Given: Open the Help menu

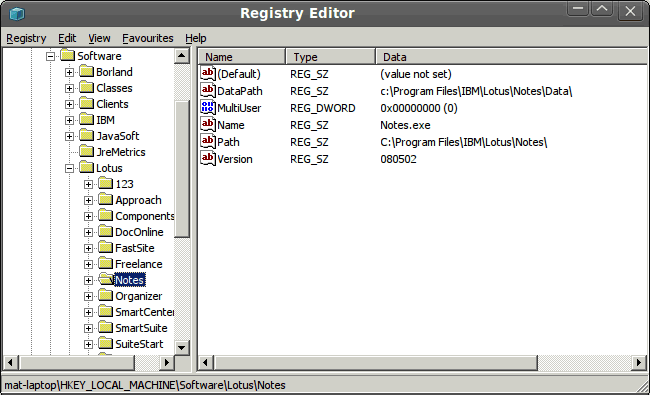Looking at the screenshot, I should [196, 38].
